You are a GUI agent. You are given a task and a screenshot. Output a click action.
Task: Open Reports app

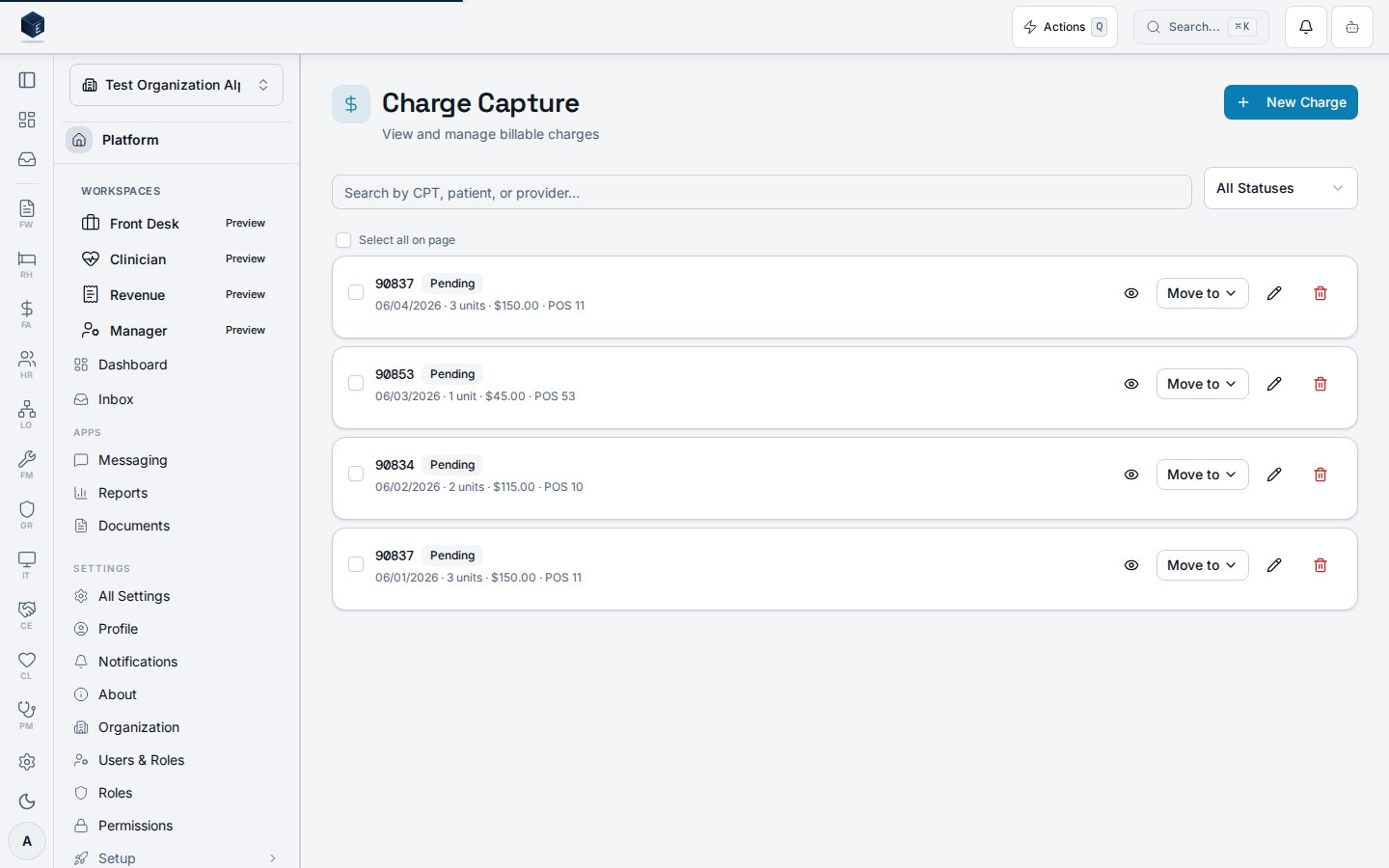(x=177, y=493)
